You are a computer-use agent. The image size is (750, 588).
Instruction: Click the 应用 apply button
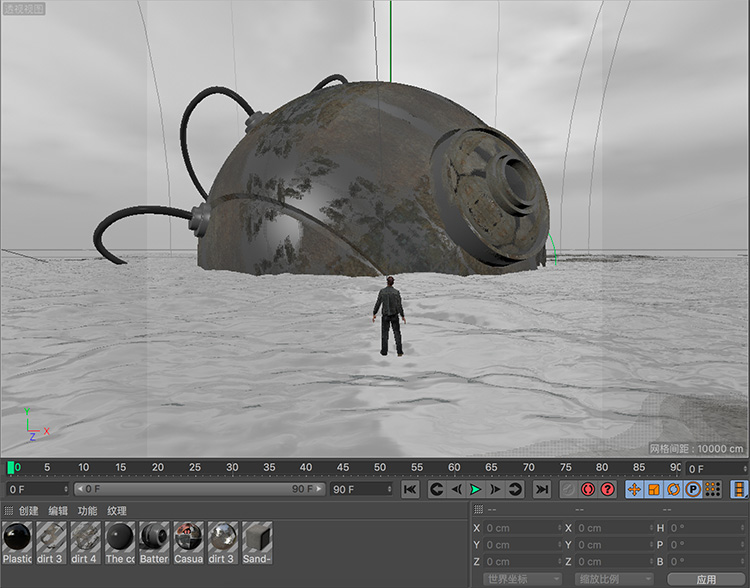(x=706, y=579)
